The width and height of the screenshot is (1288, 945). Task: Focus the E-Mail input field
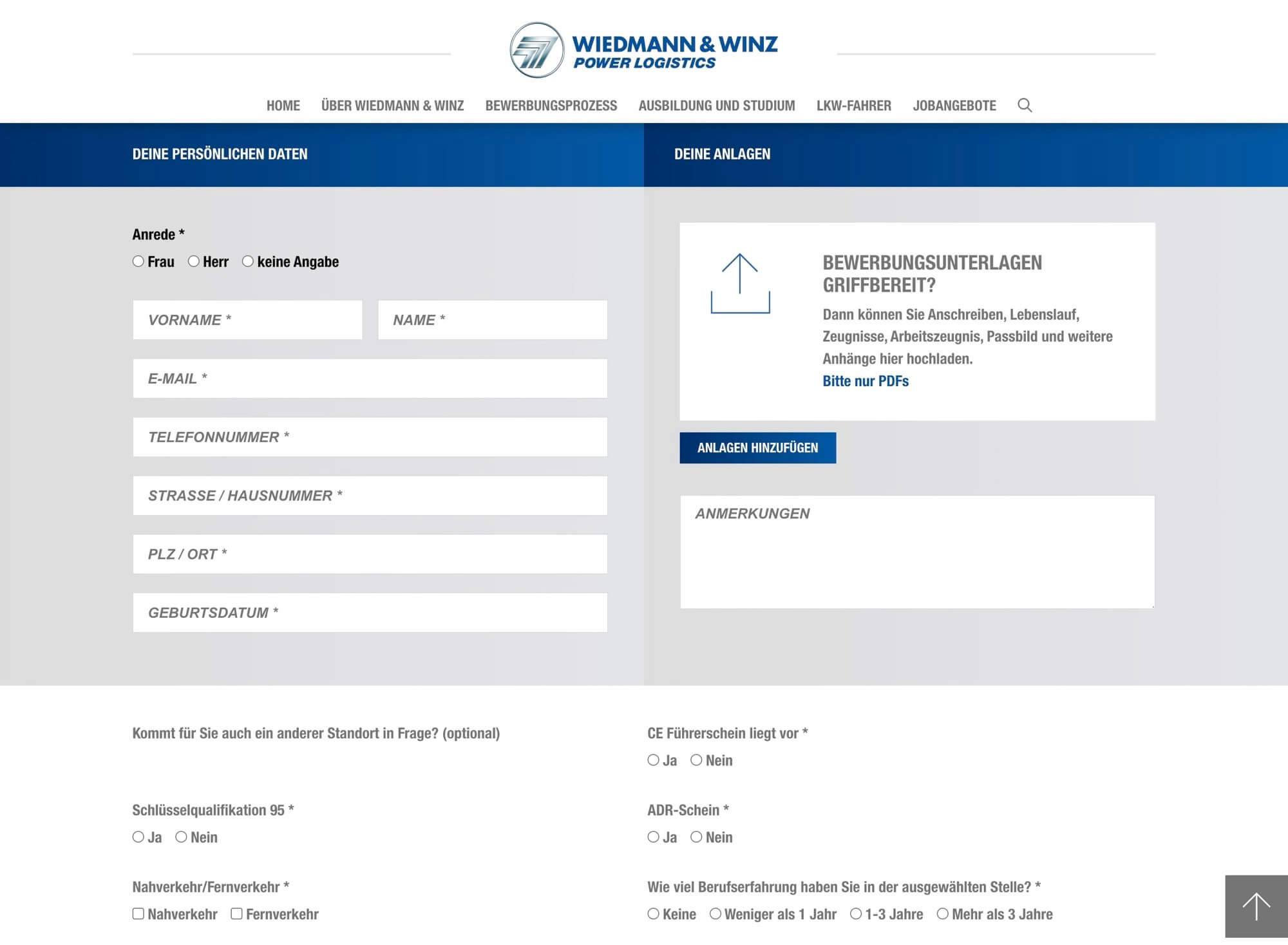(370, 379)
